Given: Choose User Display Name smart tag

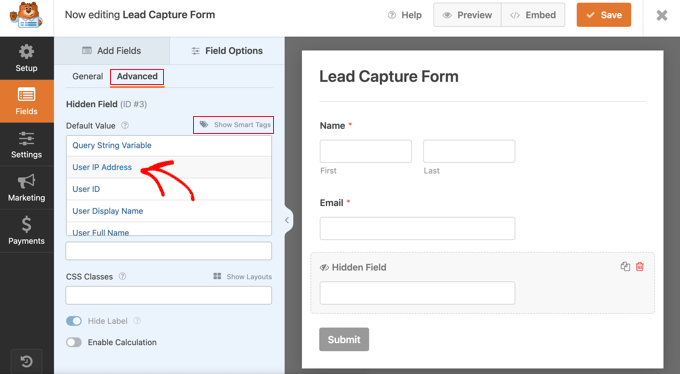Looking at the screenshot, I should pyautogui.click(x=169, y=211).
